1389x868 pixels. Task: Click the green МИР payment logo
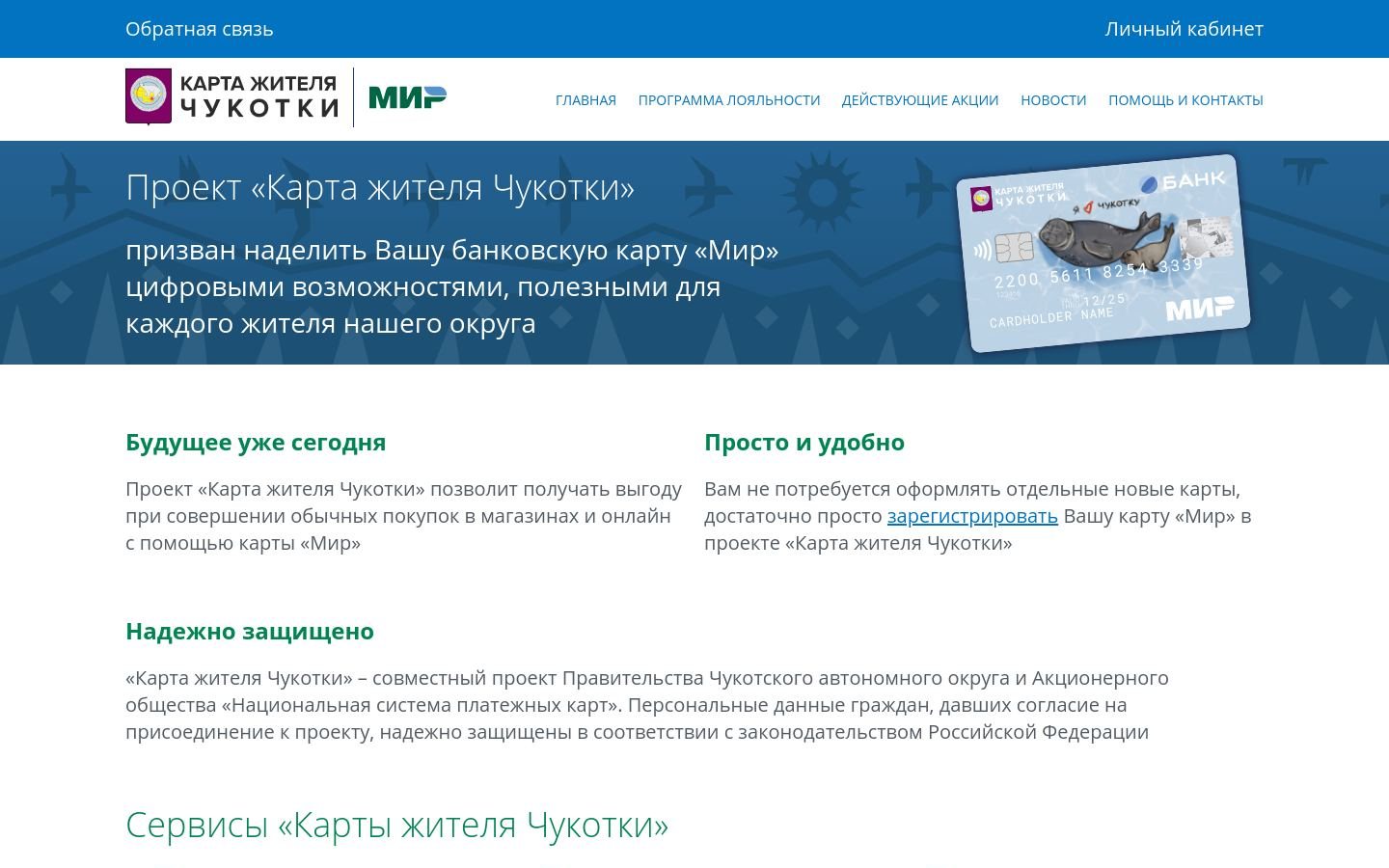pyautogui.click(x=408, y=97)
